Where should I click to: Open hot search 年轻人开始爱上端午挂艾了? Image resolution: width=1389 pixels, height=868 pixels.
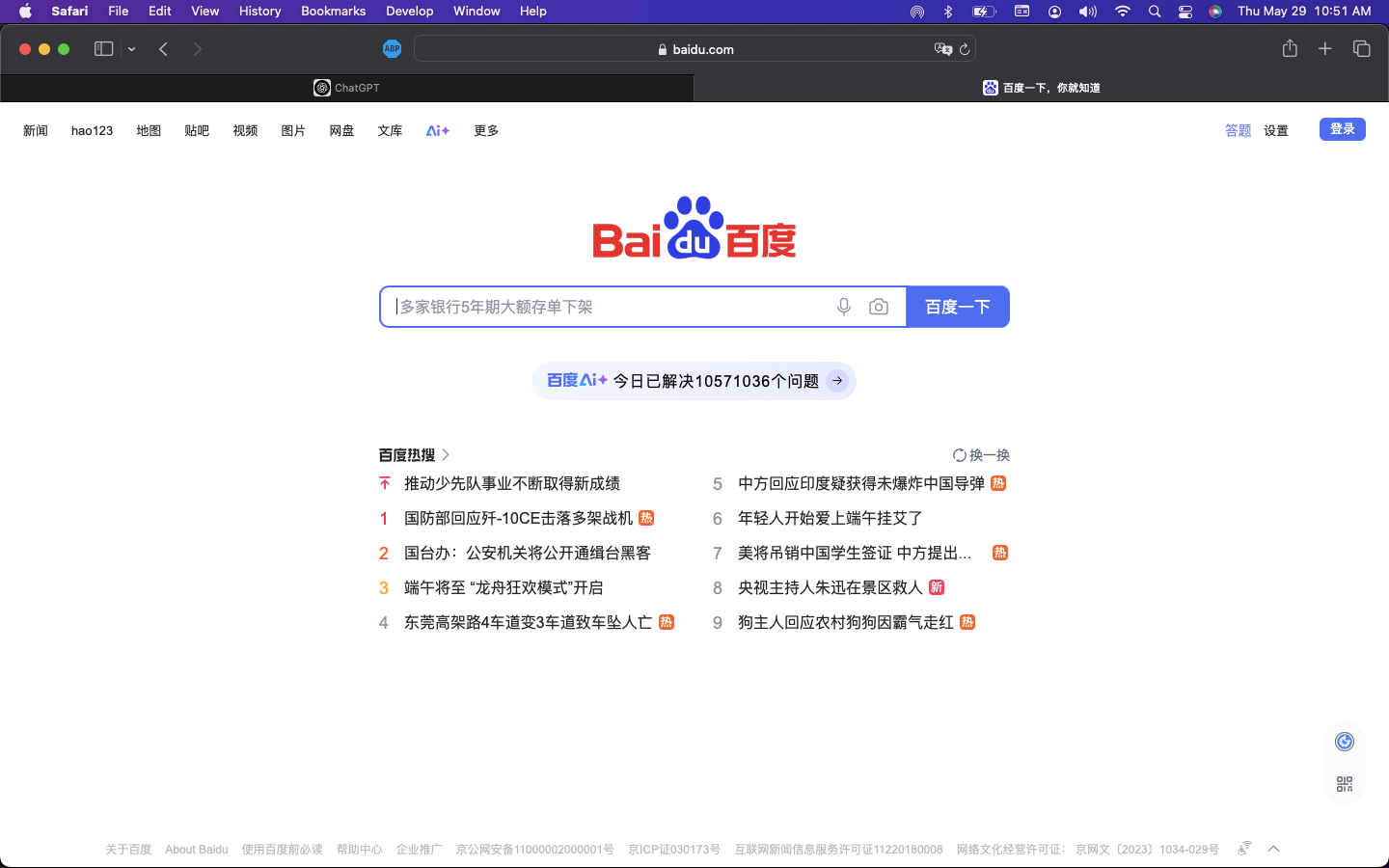tap(830, 518)
